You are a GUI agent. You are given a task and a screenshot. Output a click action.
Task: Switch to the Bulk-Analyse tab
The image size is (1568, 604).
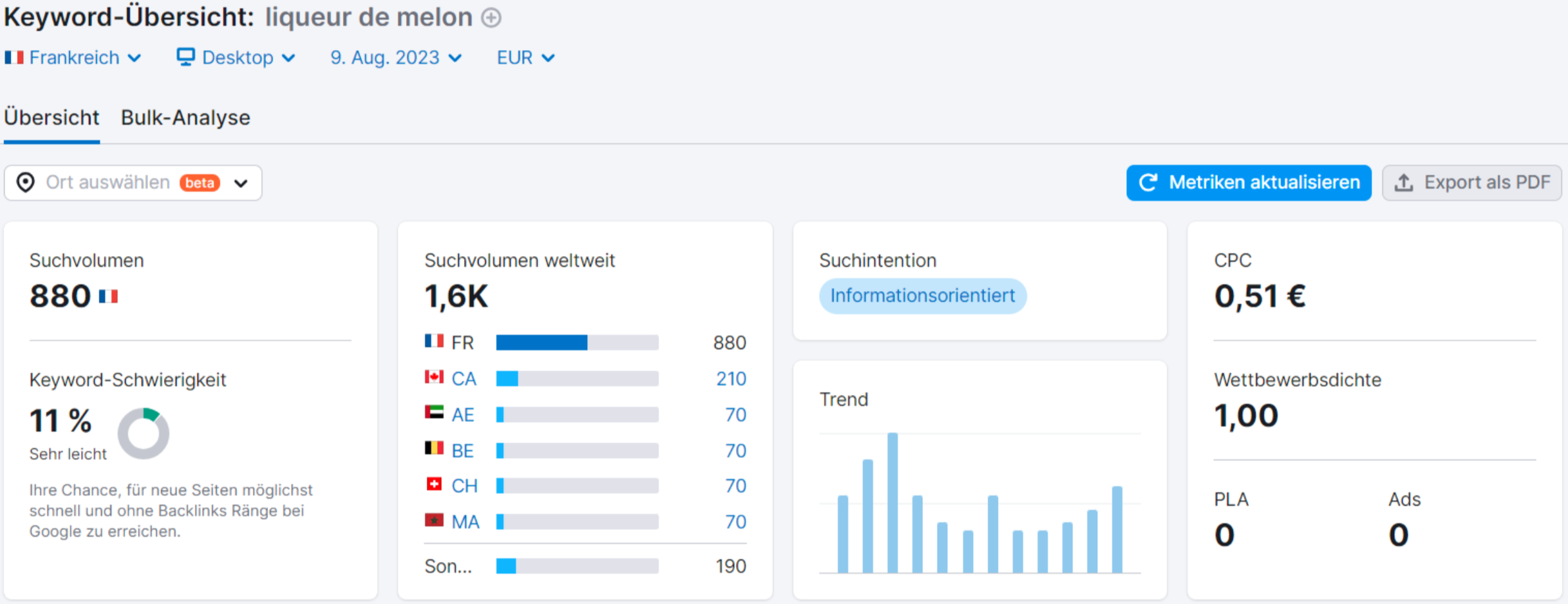tap(184, 117)
